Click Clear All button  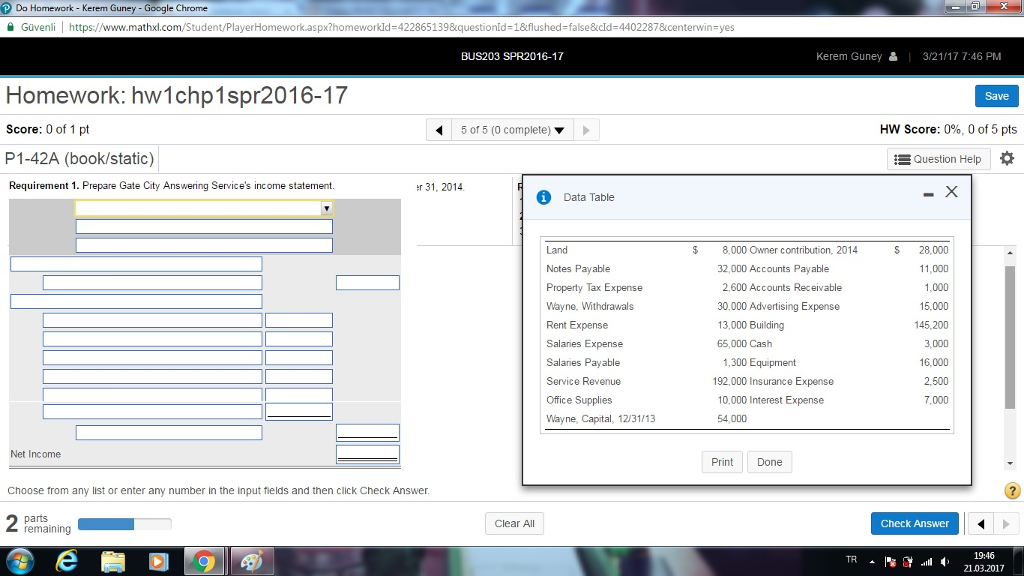click(514, 523)
